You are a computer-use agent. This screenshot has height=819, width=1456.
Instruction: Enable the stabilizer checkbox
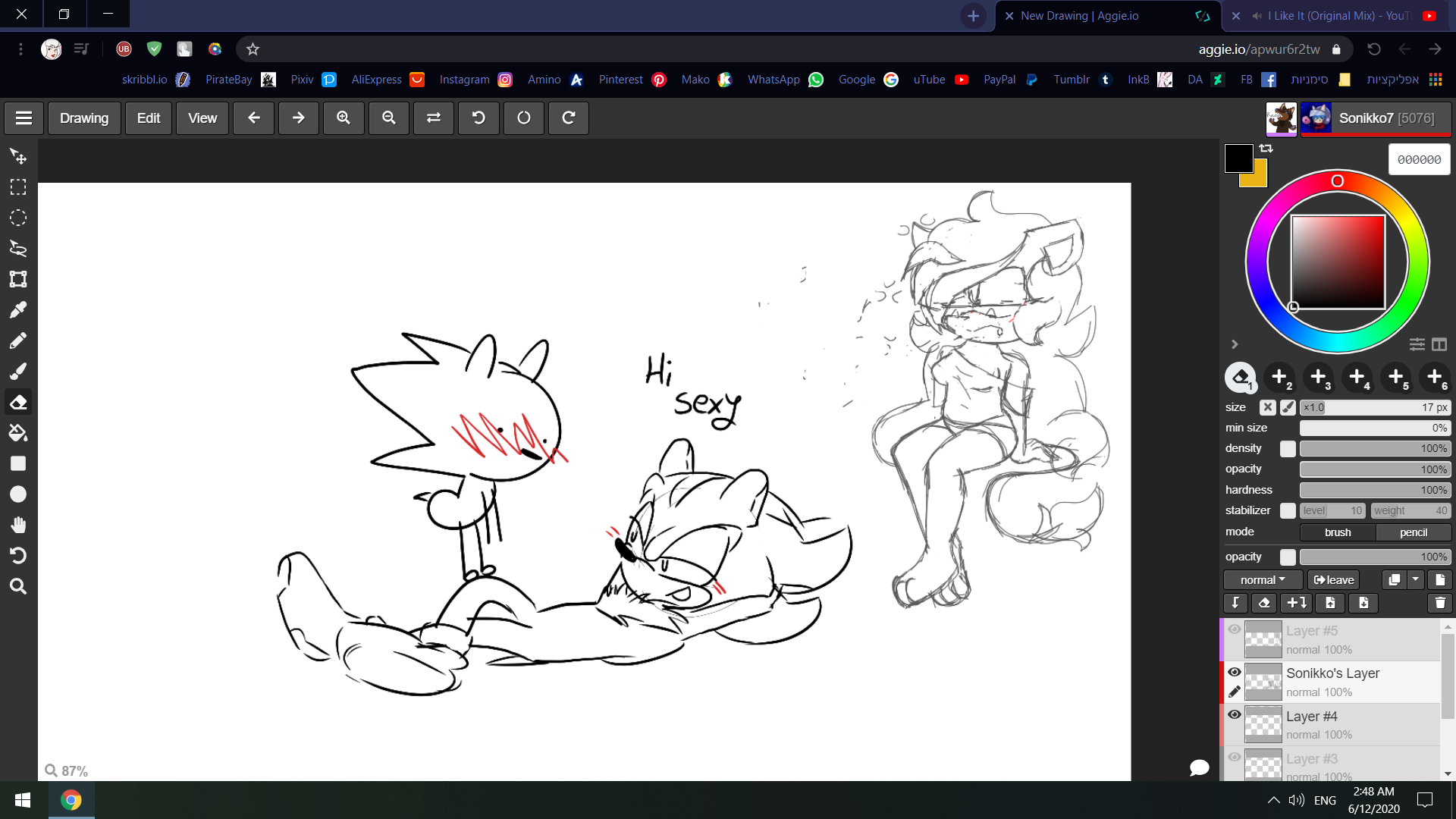[x=1288, y=511]
